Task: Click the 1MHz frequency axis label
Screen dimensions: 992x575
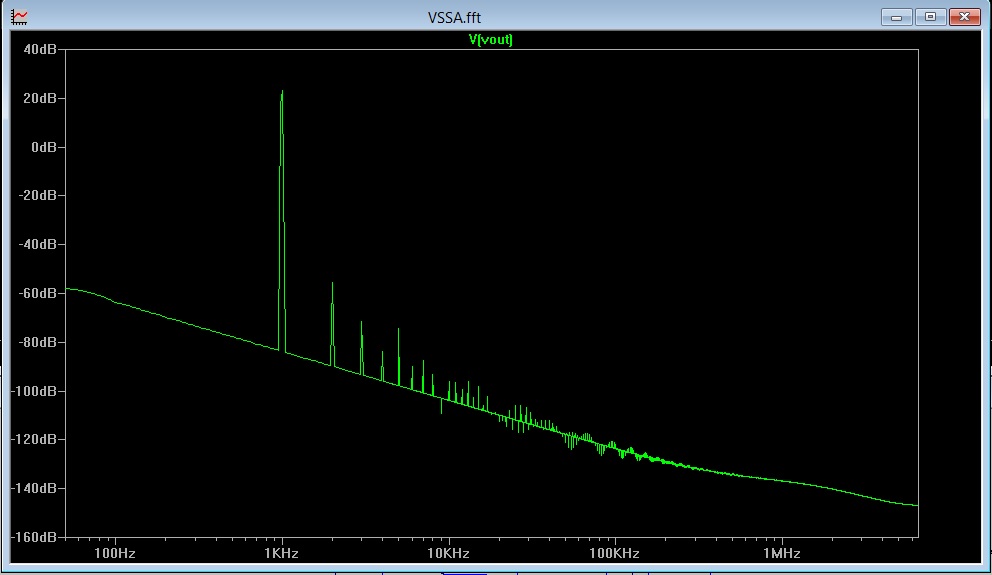Action: 782,553
